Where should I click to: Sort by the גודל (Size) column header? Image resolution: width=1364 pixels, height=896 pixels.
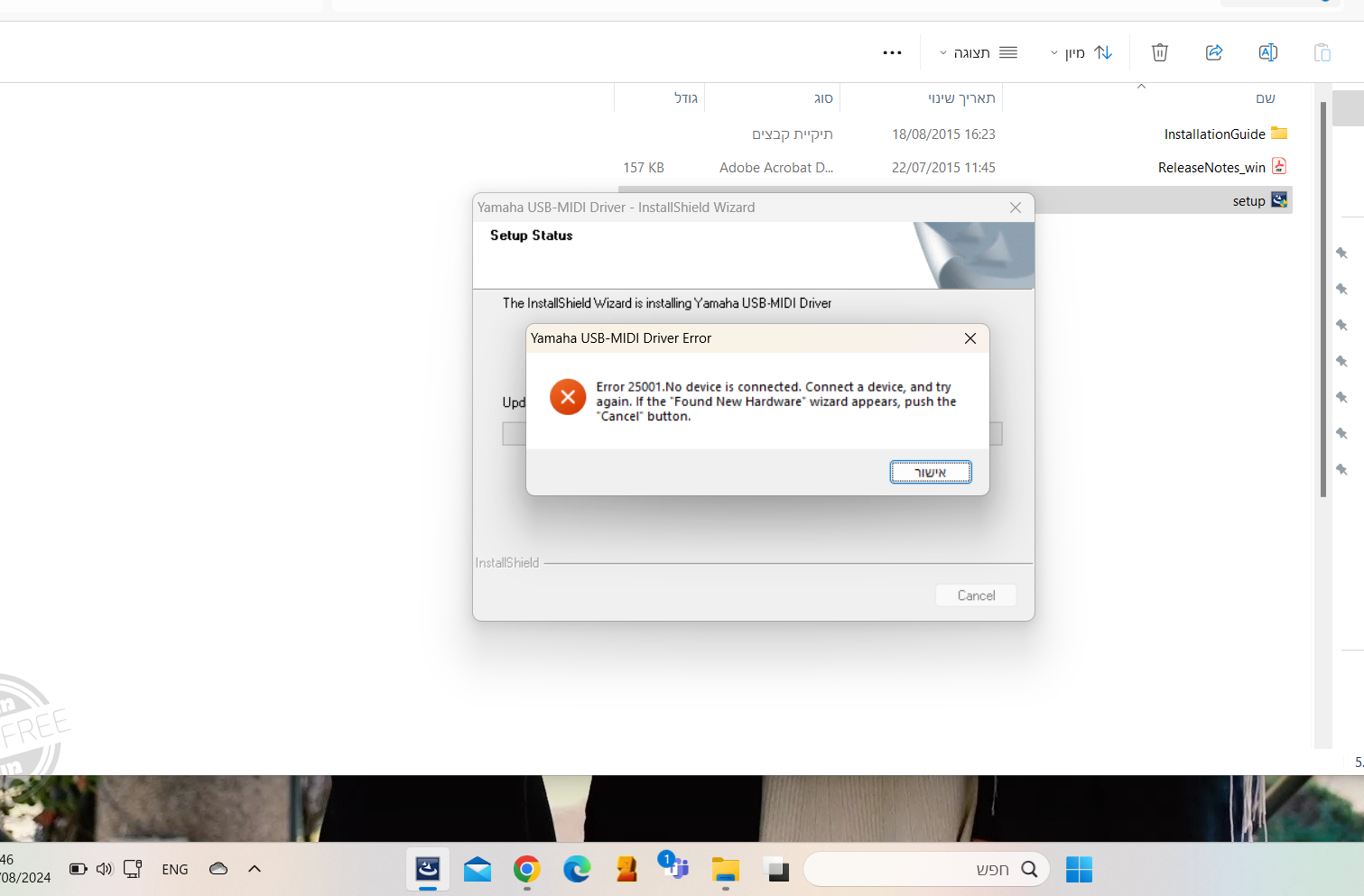click(x=686, y=98)
